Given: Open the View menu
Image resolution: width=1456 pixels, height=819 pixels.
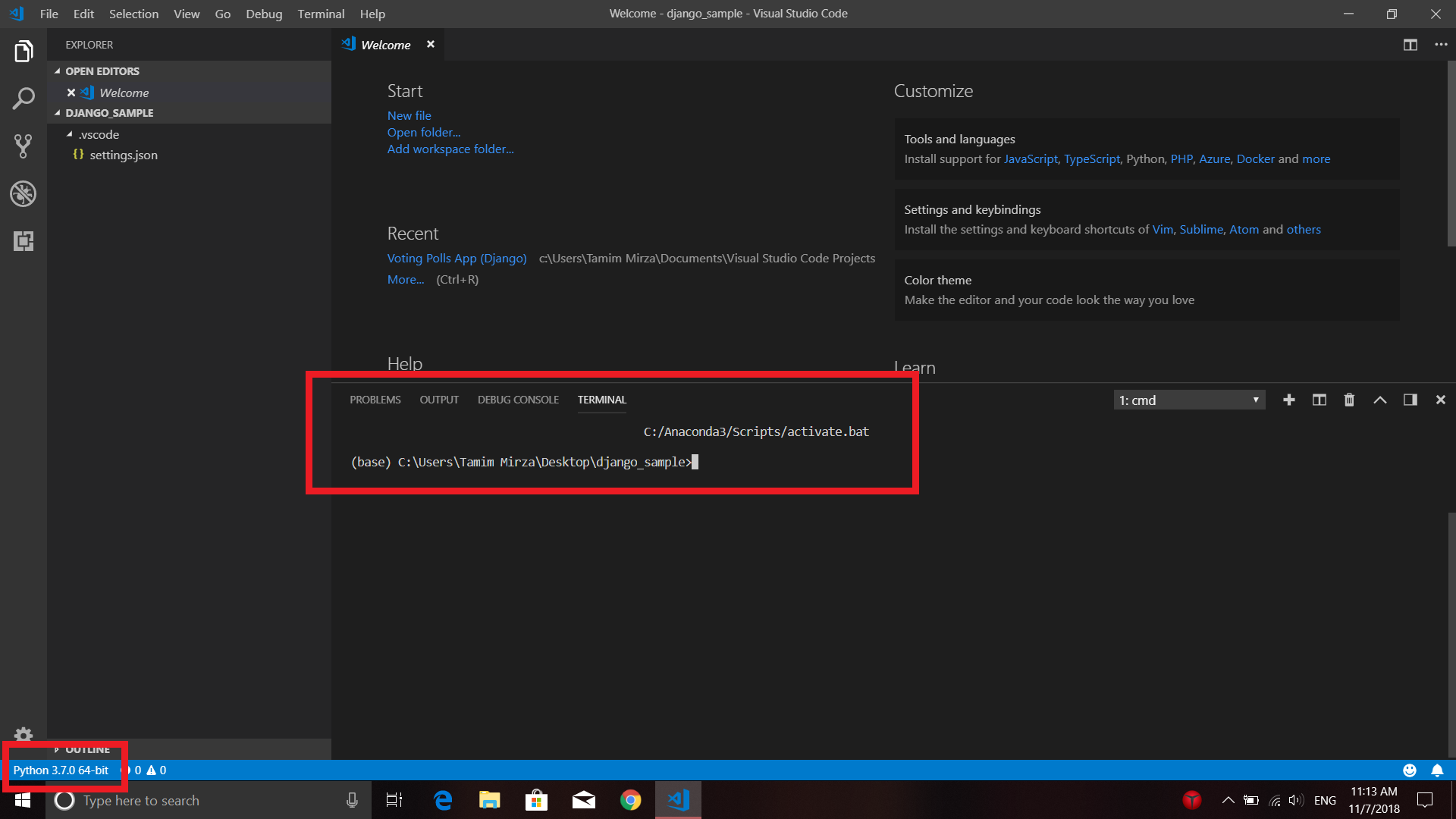Looking at the screenshot, I should 187,14.
